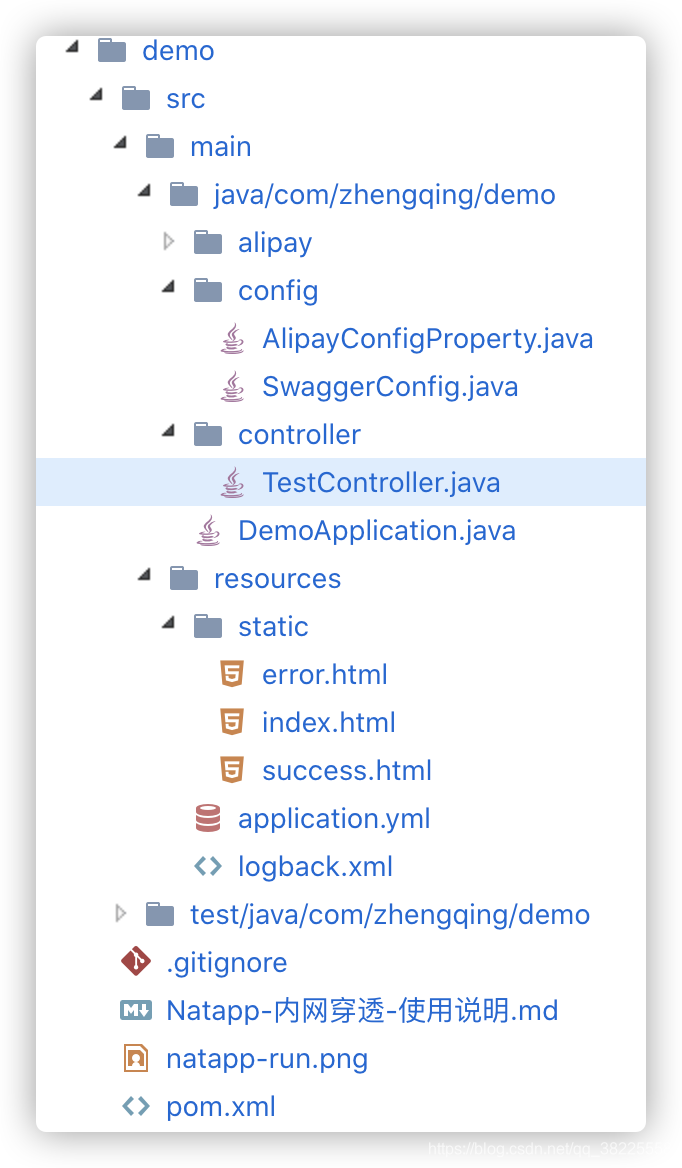Open the logback.xml file
682x1168 pixels.
tap(315, 866)
